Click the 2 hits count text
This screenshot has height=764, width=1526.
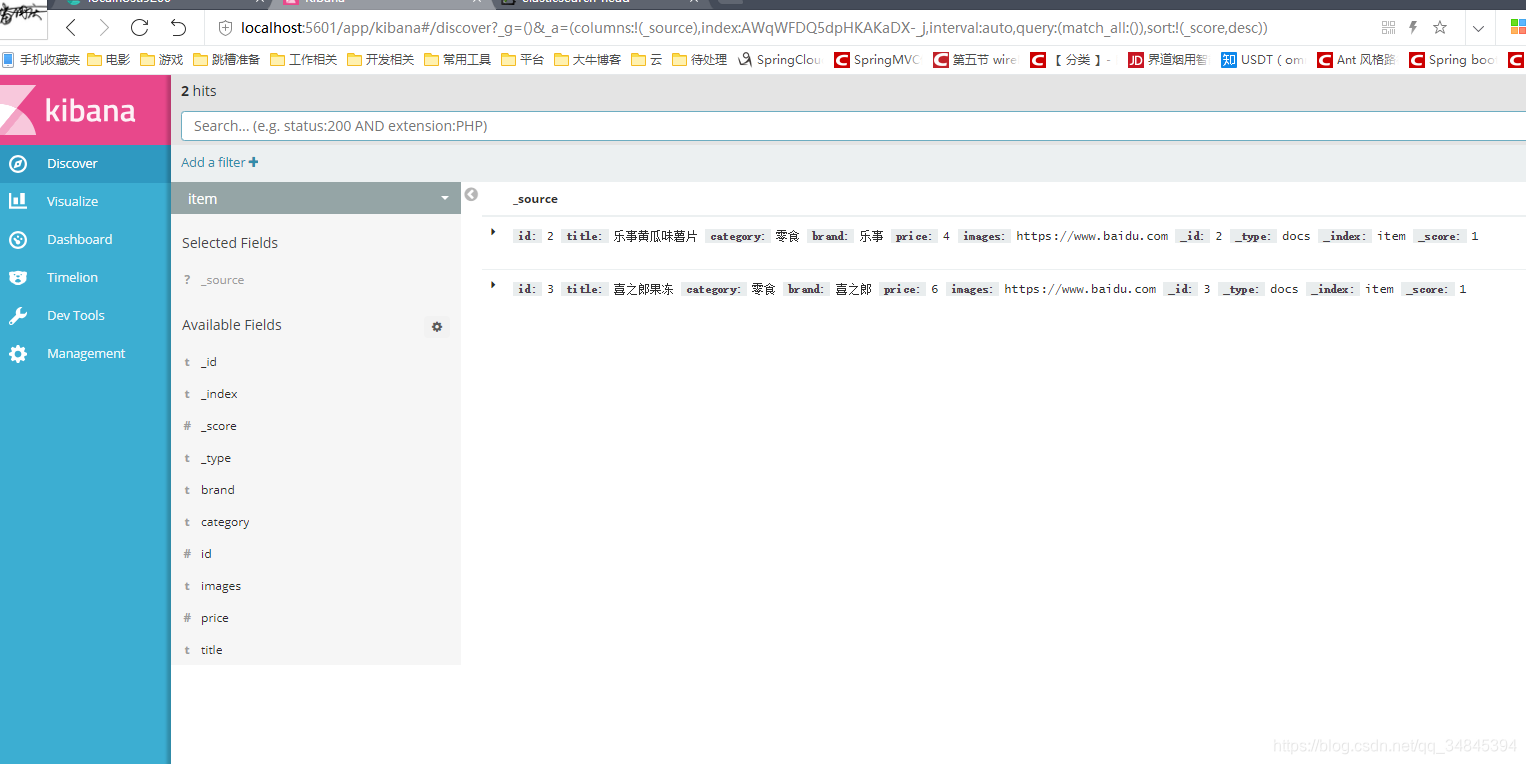click(x=199, y=91)
